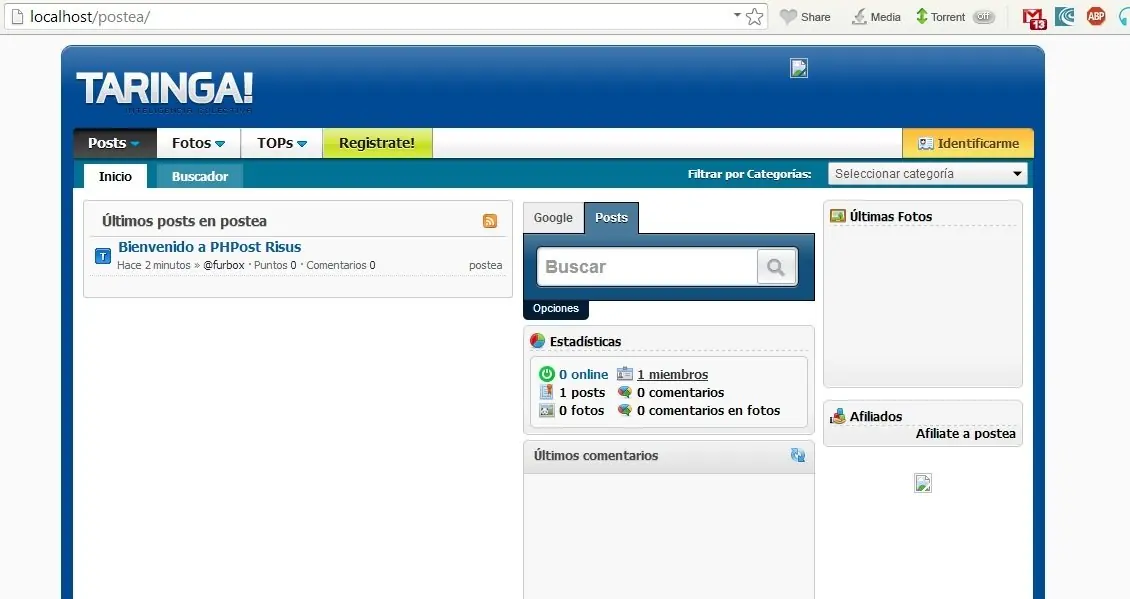Open the Media extension in the toolbar
Image resolution: width=1130 pixels, height=599 pixels.
[876, 17]
